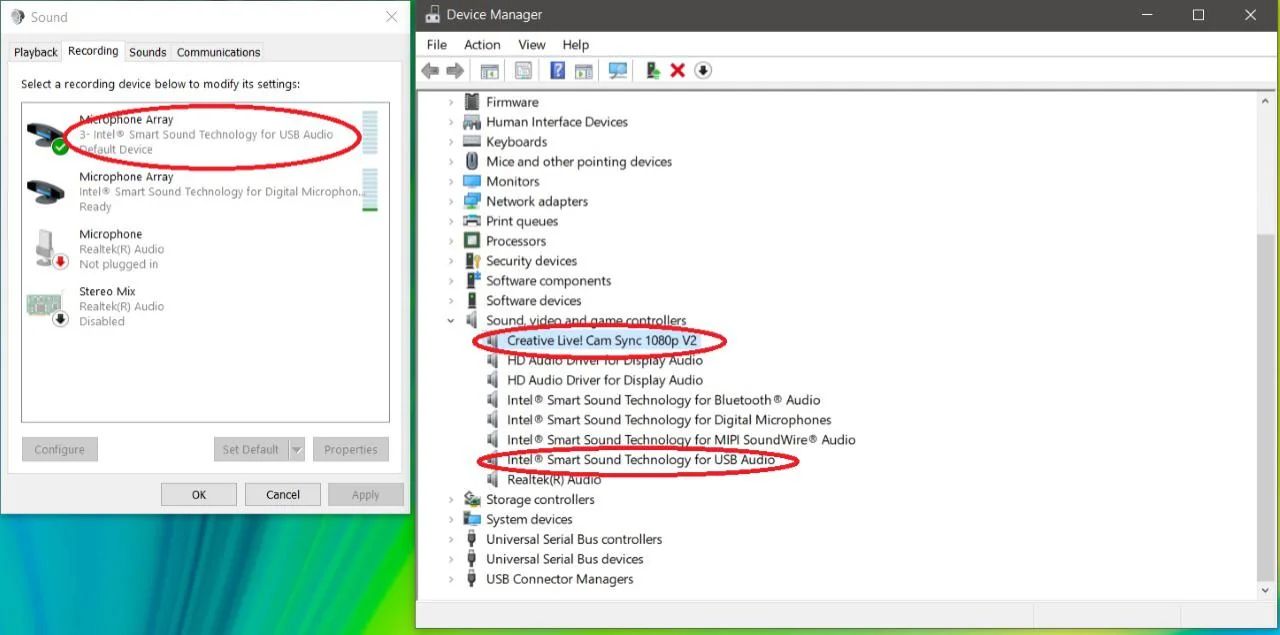The width and height of the screenshot is (1280, 635).
Task: Click the Scan for hardware changes icon
Action: click(x=618, y=70)
